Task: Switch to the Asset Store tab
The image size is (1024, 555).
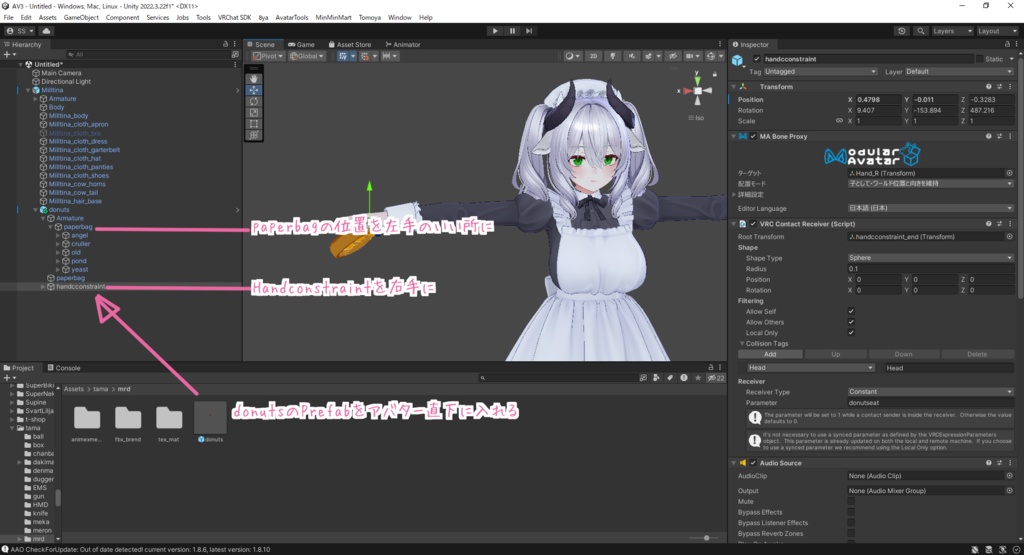Action: [350, 44]
